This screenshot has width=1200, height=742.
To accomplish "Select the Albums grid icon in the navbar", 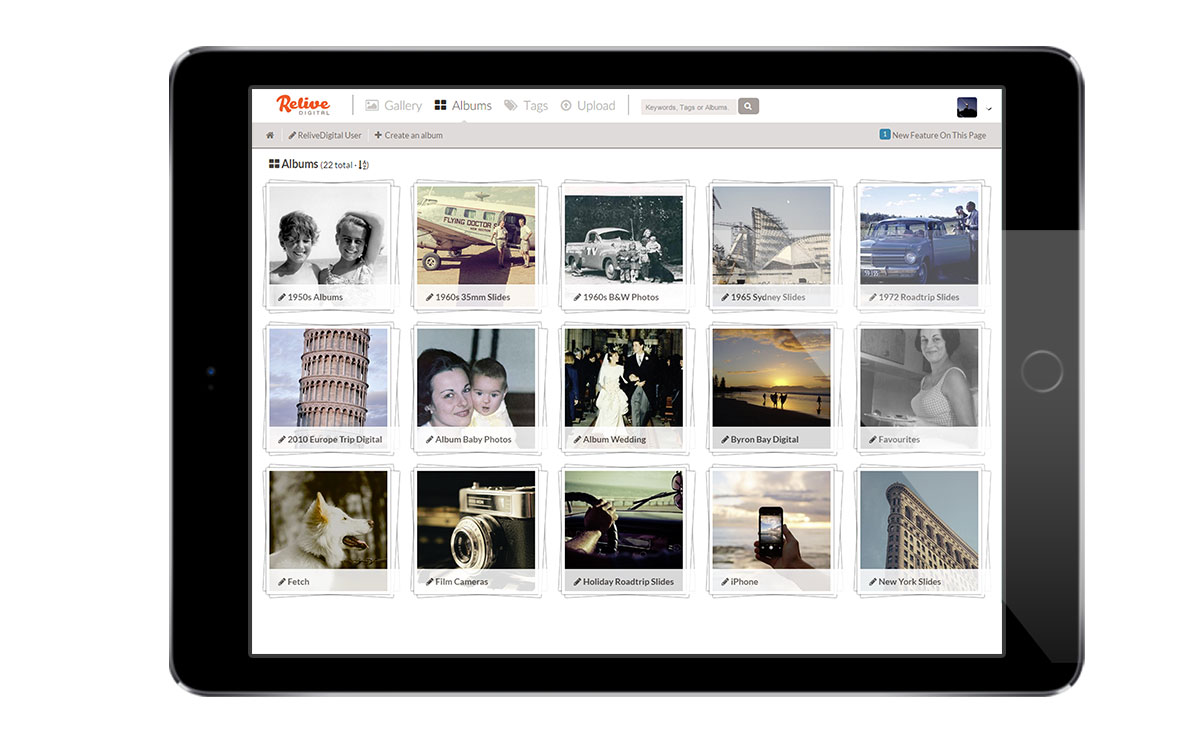I will click(x=441, y=105).
